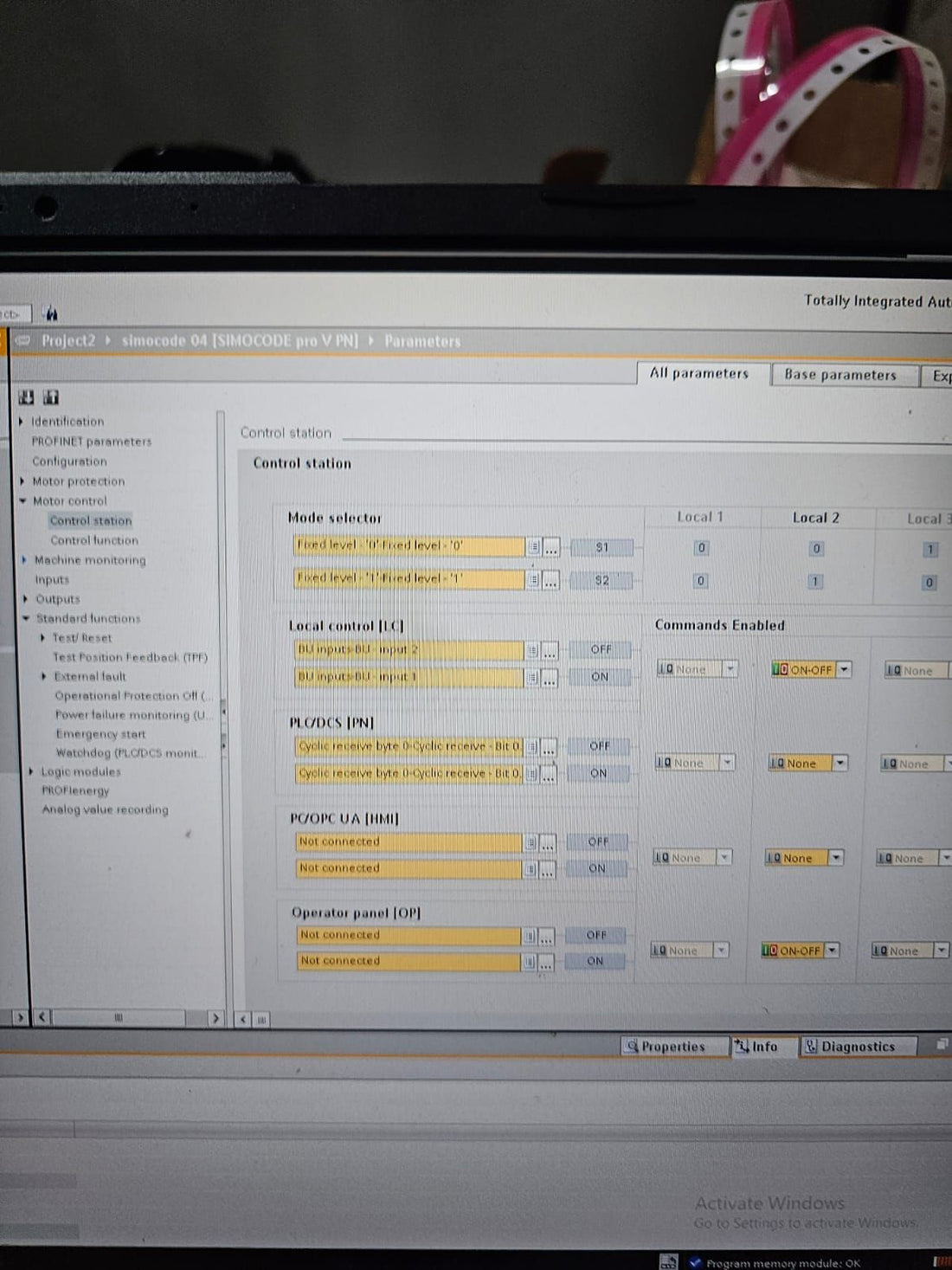
Task: Open Local 2 None dropdown in PLC/DCS row
Action: [839, 763]
